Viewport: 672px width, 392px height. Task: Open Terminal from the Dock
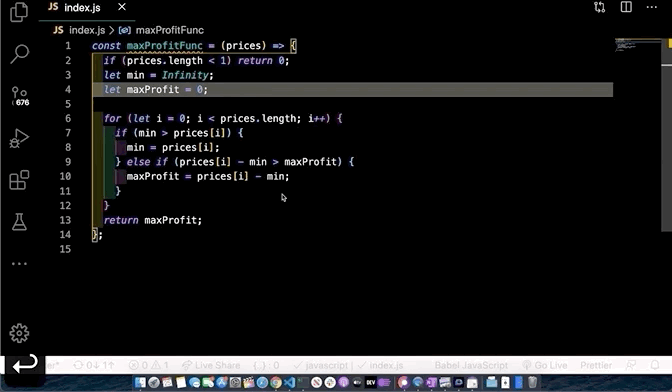(303, 383)
